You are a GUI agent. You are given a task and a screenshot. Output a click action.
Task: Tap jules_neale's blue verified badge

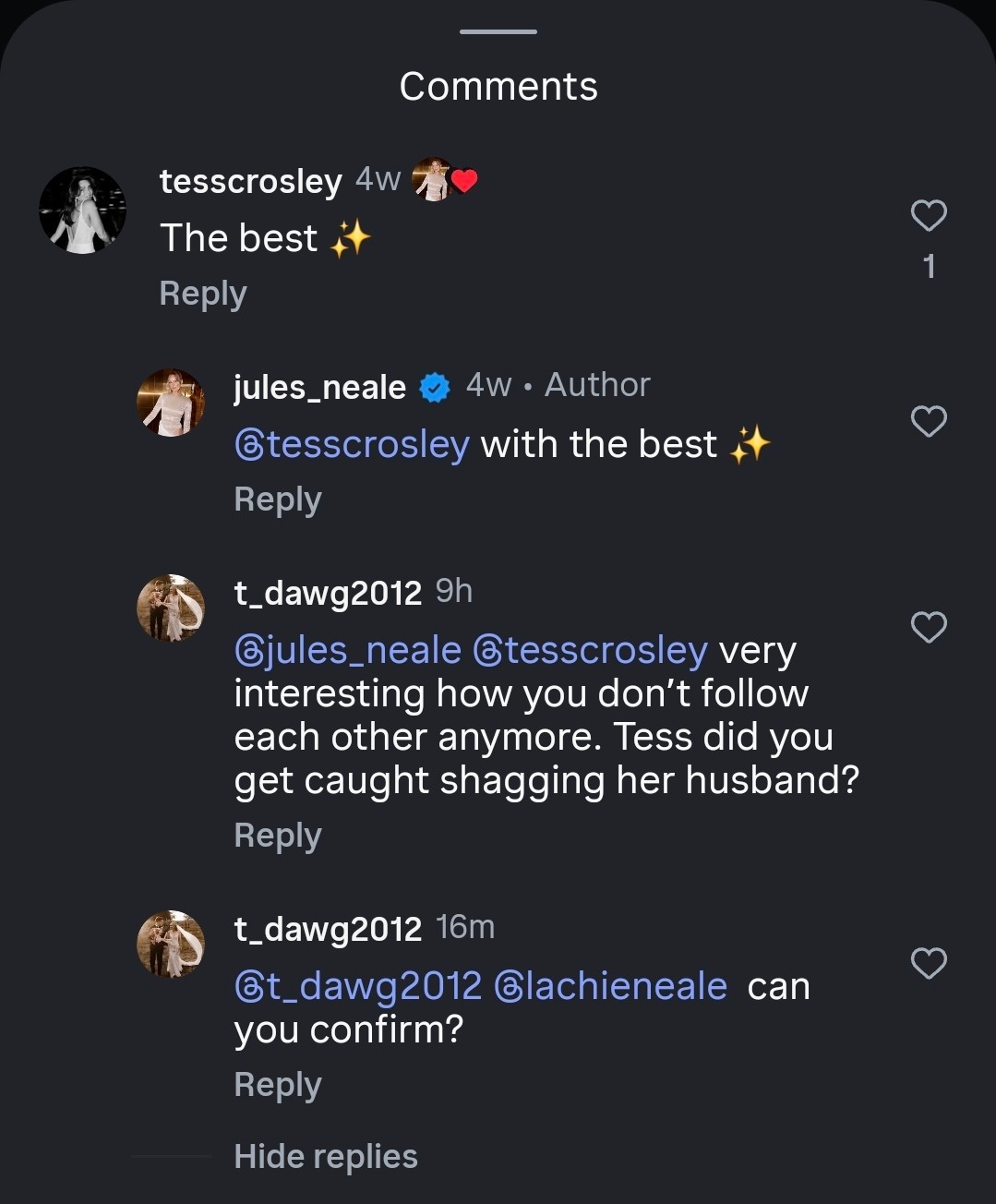pos(435,388)
